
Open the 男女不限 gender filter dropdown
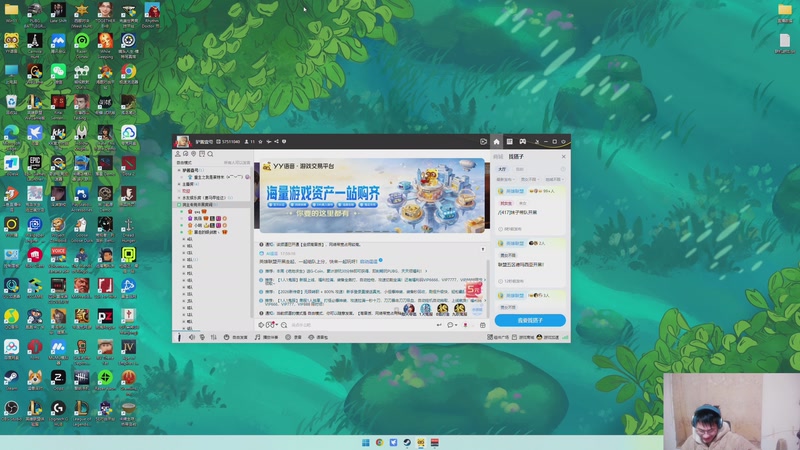(x=530, y=180)
